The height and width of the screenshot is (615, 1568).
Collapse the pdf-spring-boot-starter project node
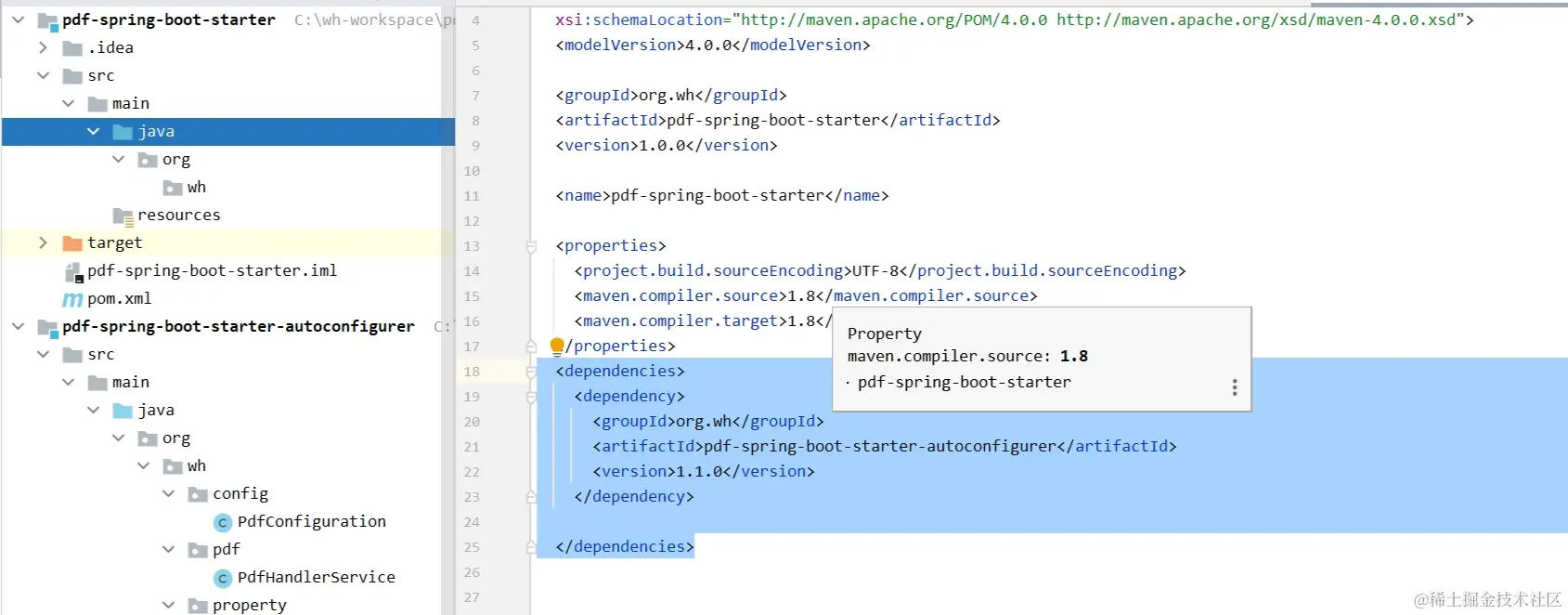[18, 20]
